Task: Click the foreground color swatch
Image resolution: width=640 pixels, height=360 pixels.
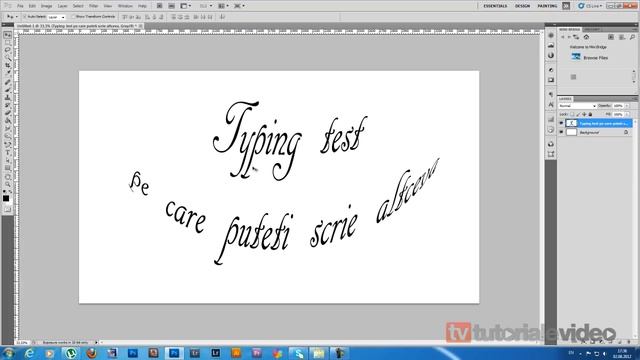Action: click(6, 198)
